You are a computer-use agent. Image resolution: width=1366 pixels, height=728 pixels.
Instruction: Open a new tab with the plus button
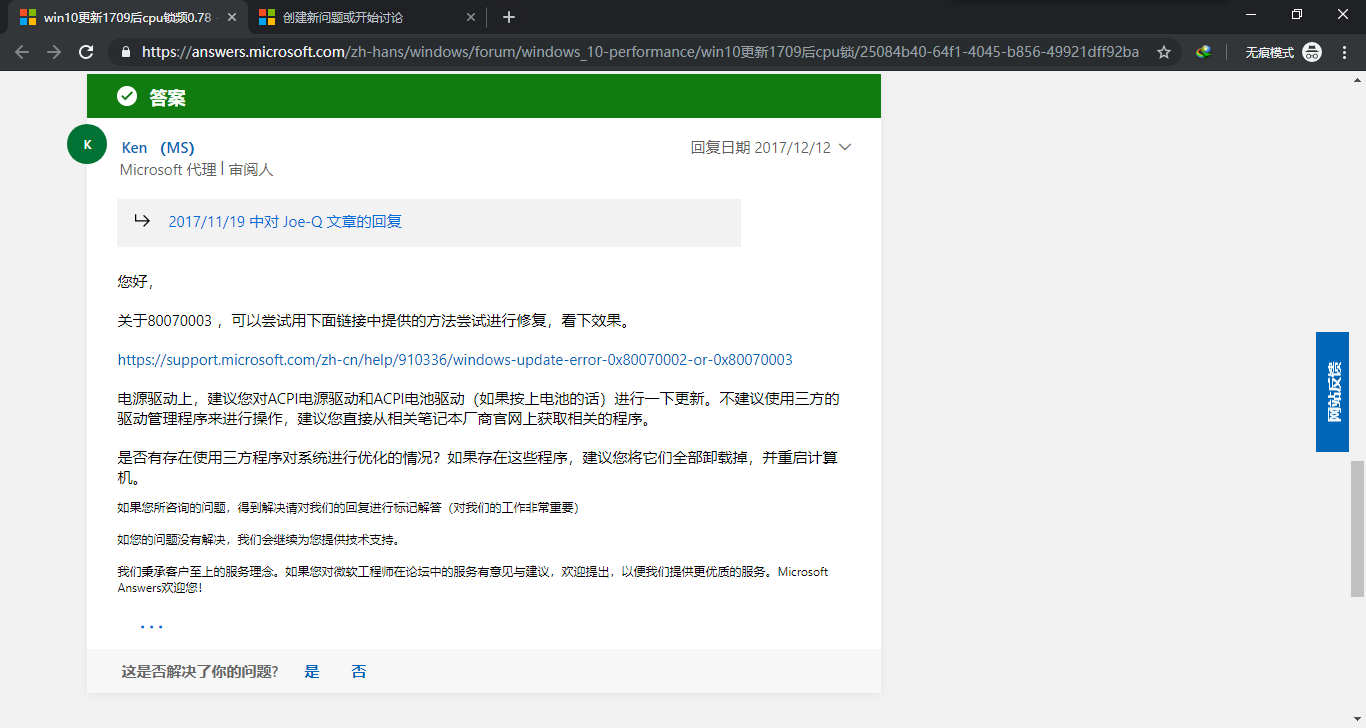click(x=509, y=16)
